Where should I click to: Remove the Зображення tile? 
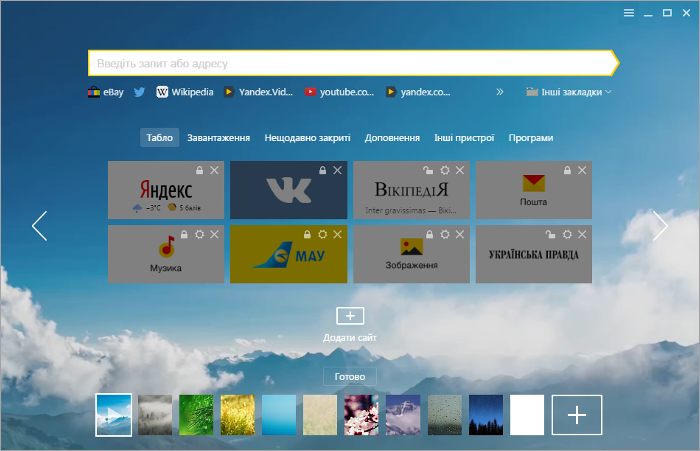pyautogui.click(x=460, y=234)
